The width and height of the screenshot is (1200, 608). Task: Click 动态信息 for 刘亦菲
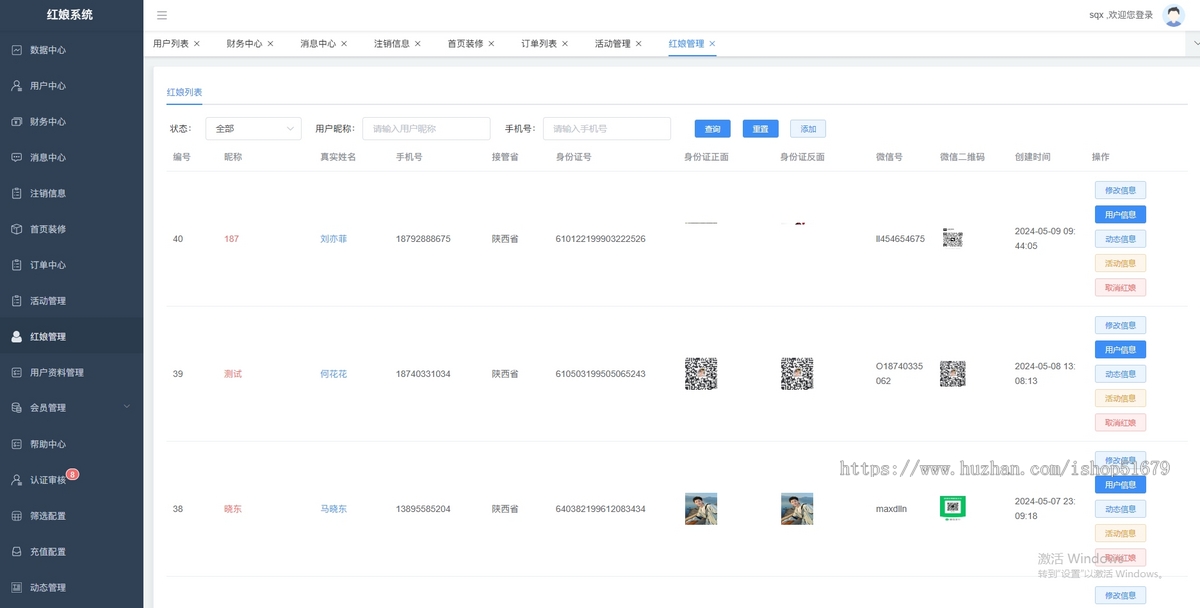(x=1120, y=239)
